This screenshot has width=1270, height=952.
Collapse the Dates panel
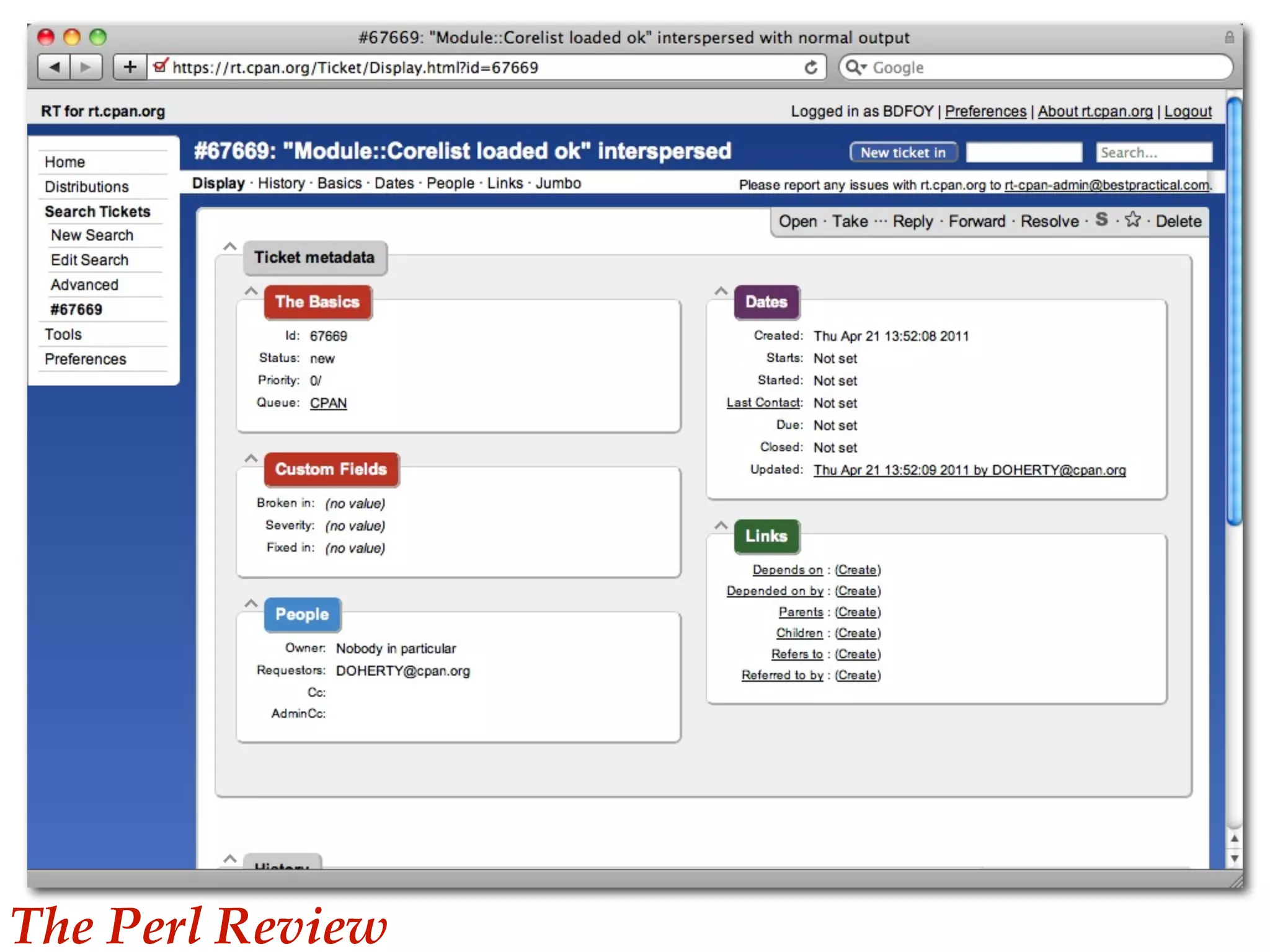pyautogui.click(x=721, y=291)
